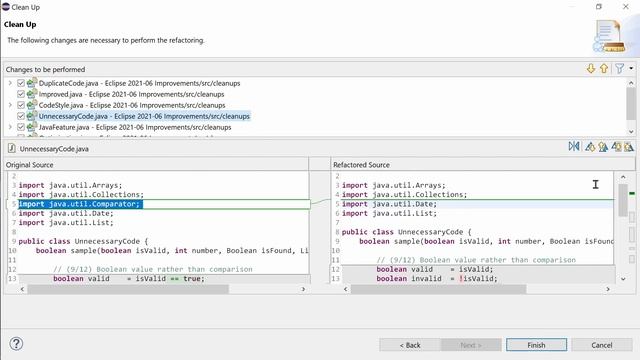
Task: Click the JavaFeature.java file icon
Action: (32, 127)
